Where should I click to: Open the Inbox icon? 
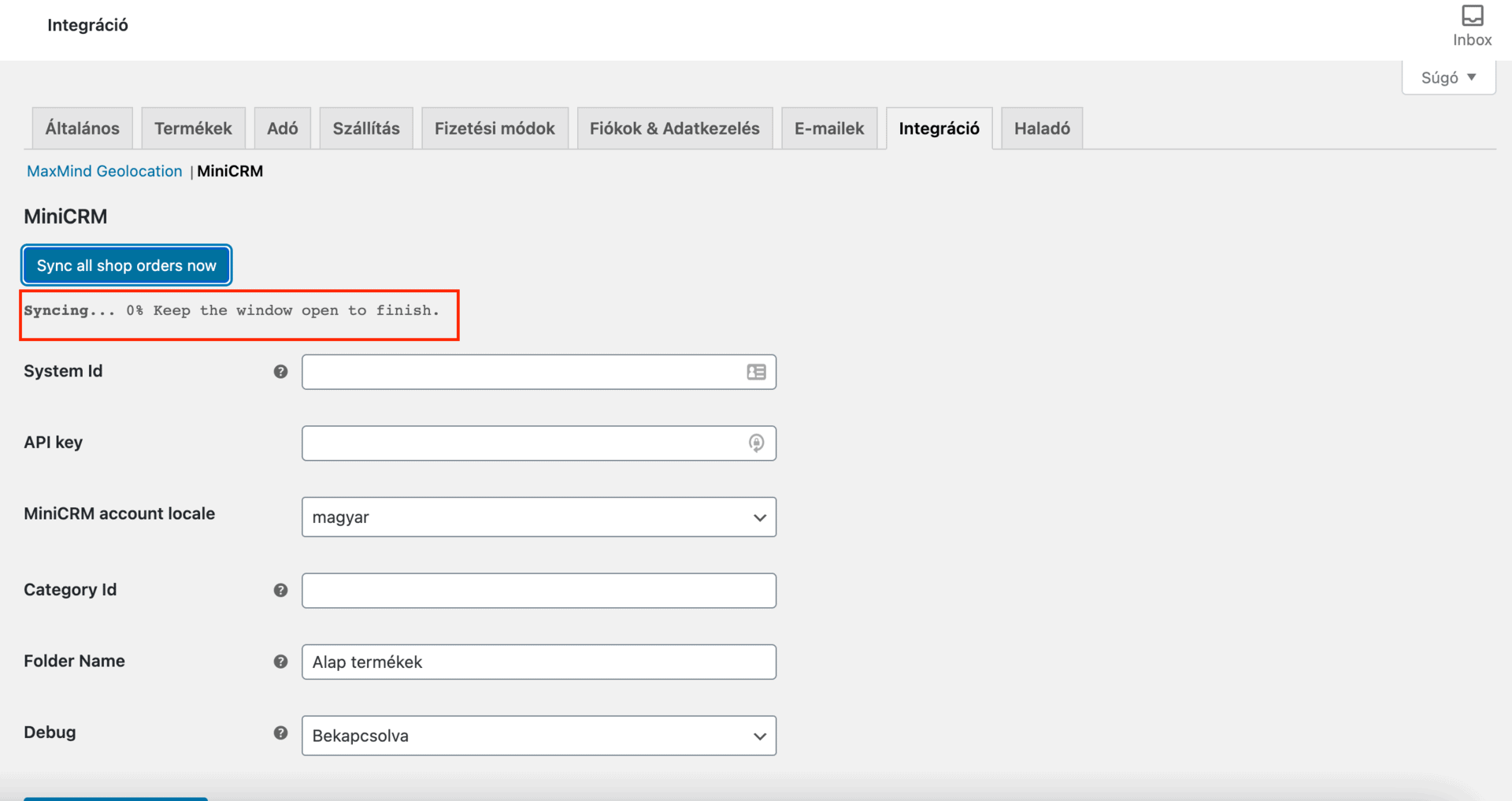tap(1472, 25)
